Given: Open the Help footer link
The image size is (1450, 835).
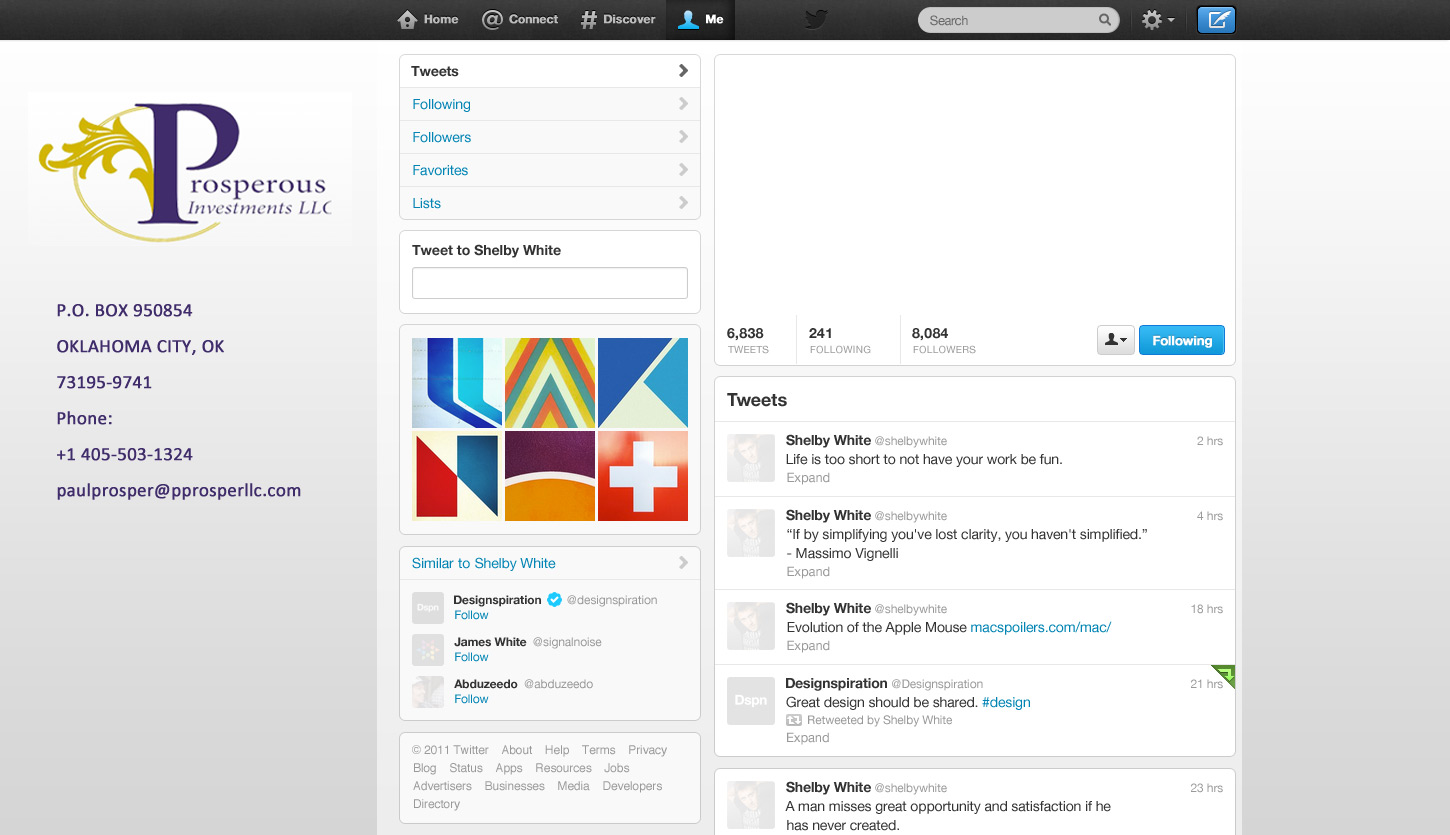Looking at the screenshot, I should pos(557,750).
